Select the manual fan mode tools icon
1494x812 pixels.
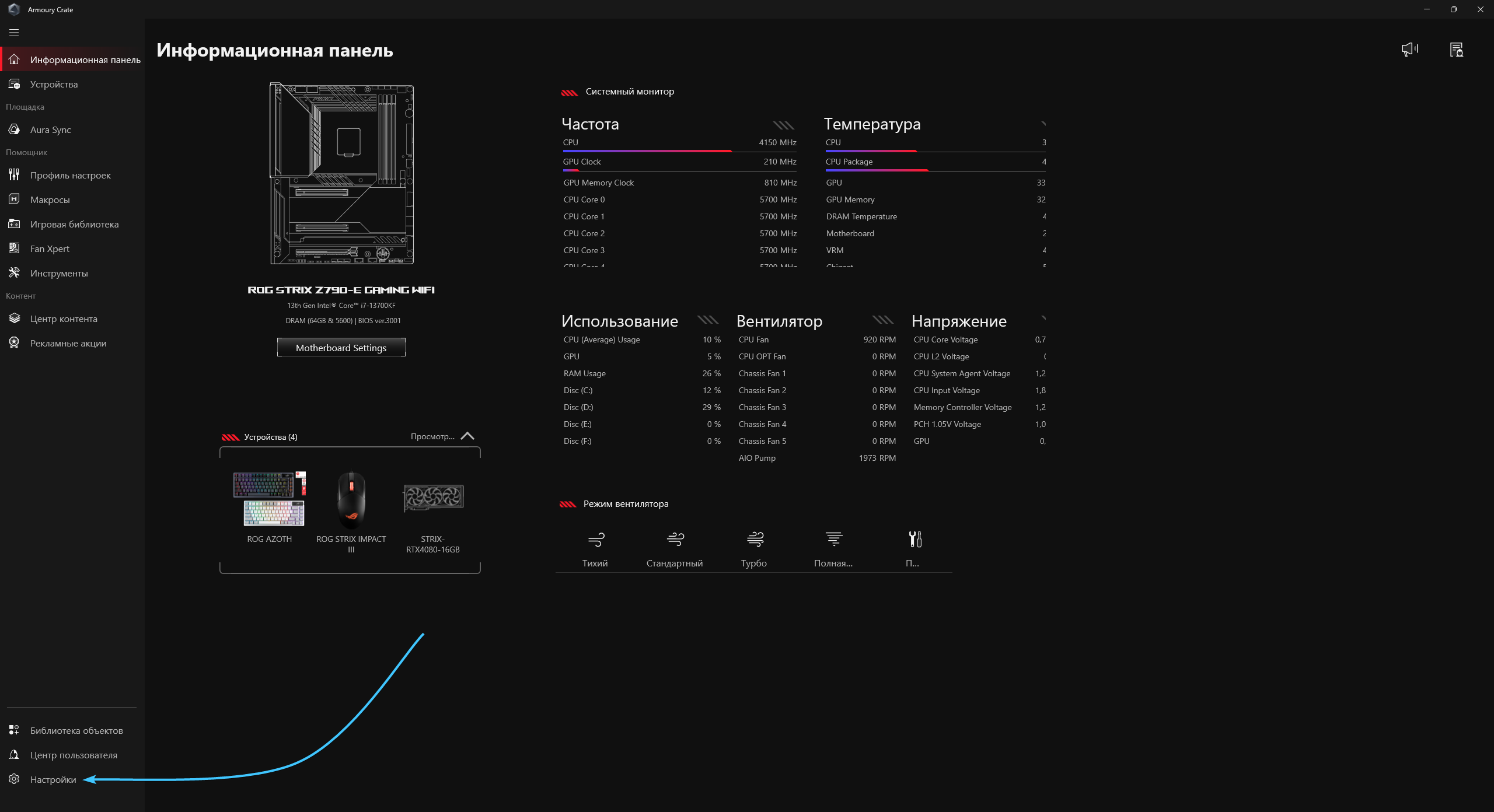coord(915,540)
